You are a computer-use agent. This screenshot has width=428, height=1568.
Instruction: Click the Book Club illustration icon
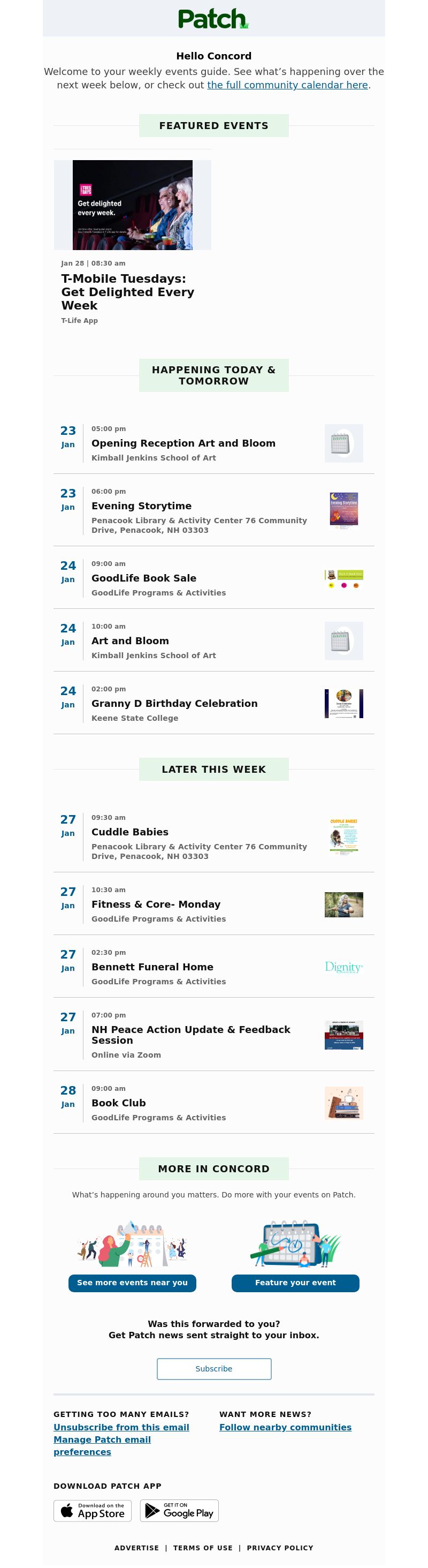coord(343,1103)
